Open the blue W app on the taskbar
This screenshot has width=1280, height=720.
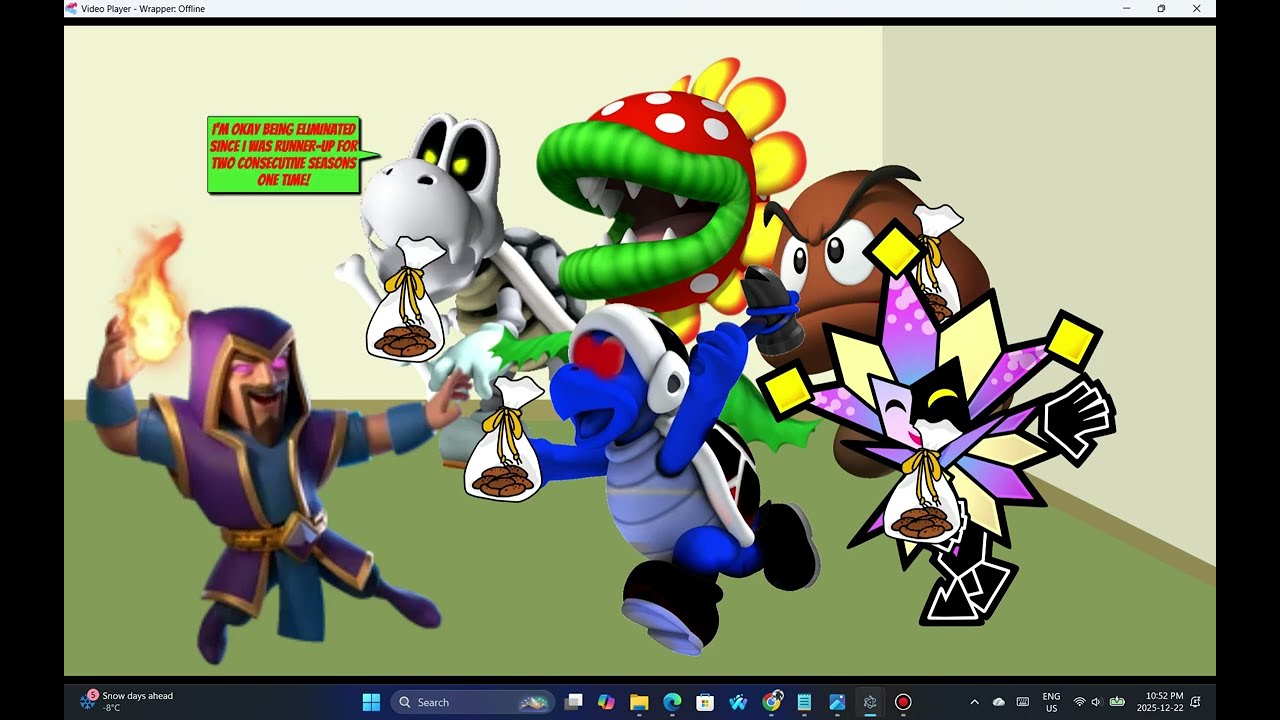click(x=738, y=702)
